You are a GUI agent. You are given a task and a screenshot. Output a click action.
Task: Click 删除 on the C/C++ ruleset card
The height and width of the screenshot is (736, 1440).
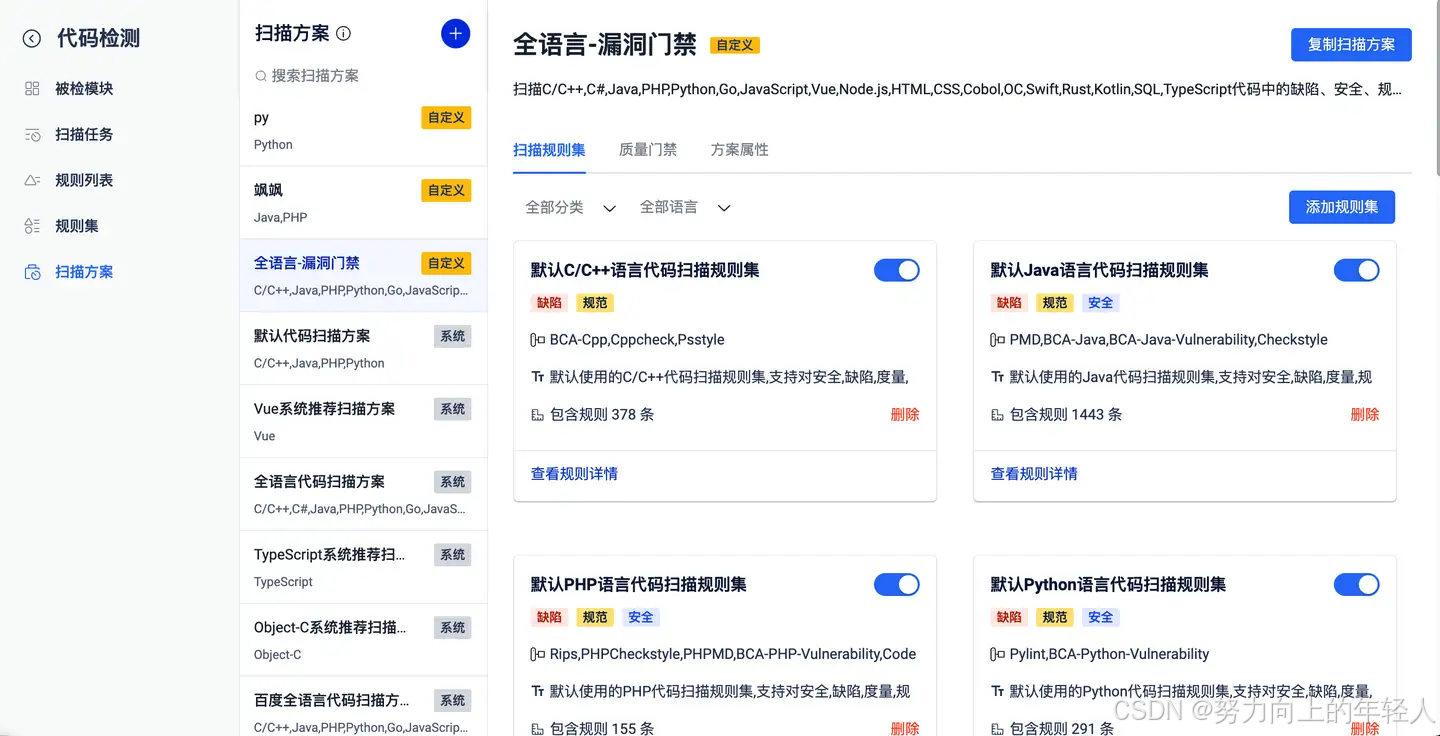coord(905,415)
